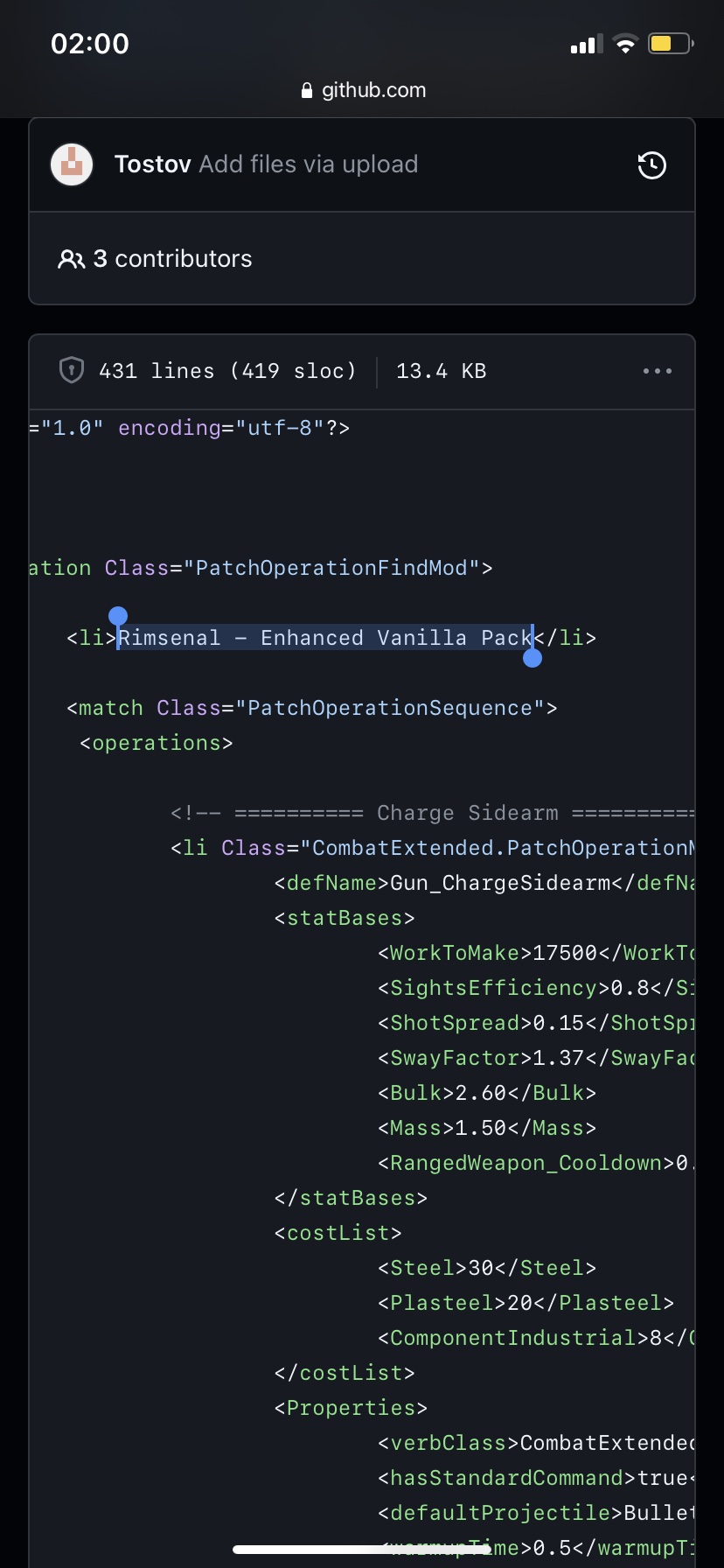Tap the github.com address bar
This screenshot has height=1568, width=724.
pos(362,90)
